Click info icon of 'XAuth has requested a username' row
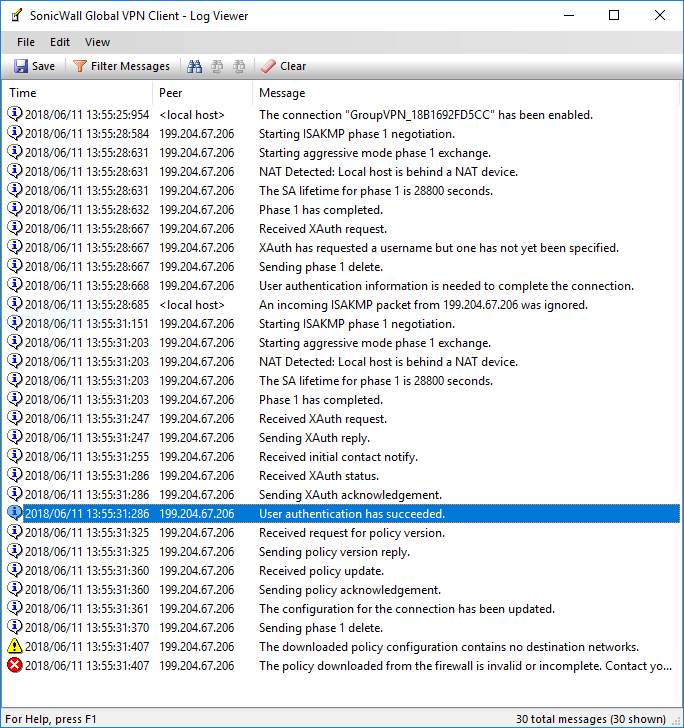This screenshot has height=728, width=684. [14, 247]
